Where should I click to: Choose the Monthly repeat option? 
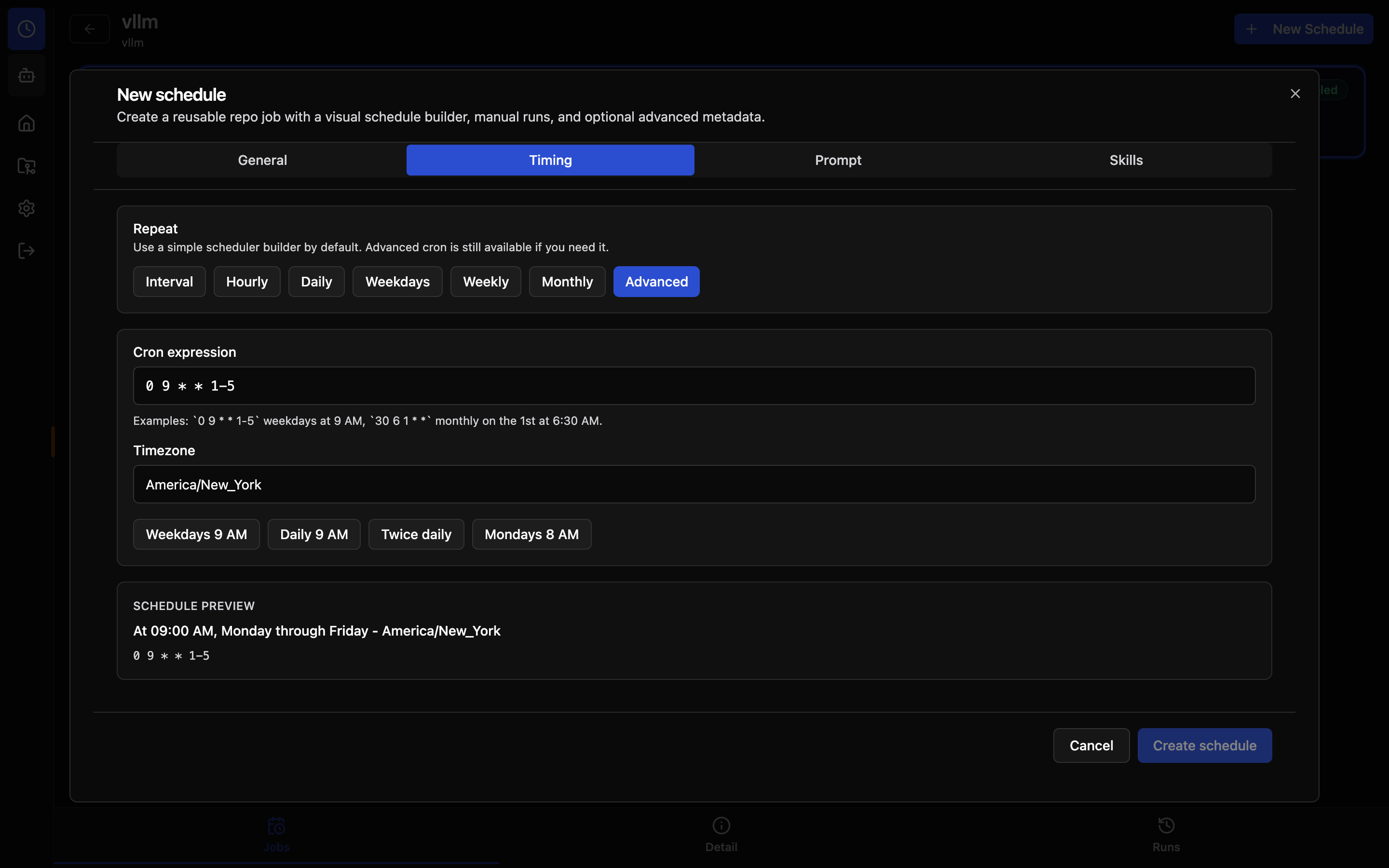567,282
